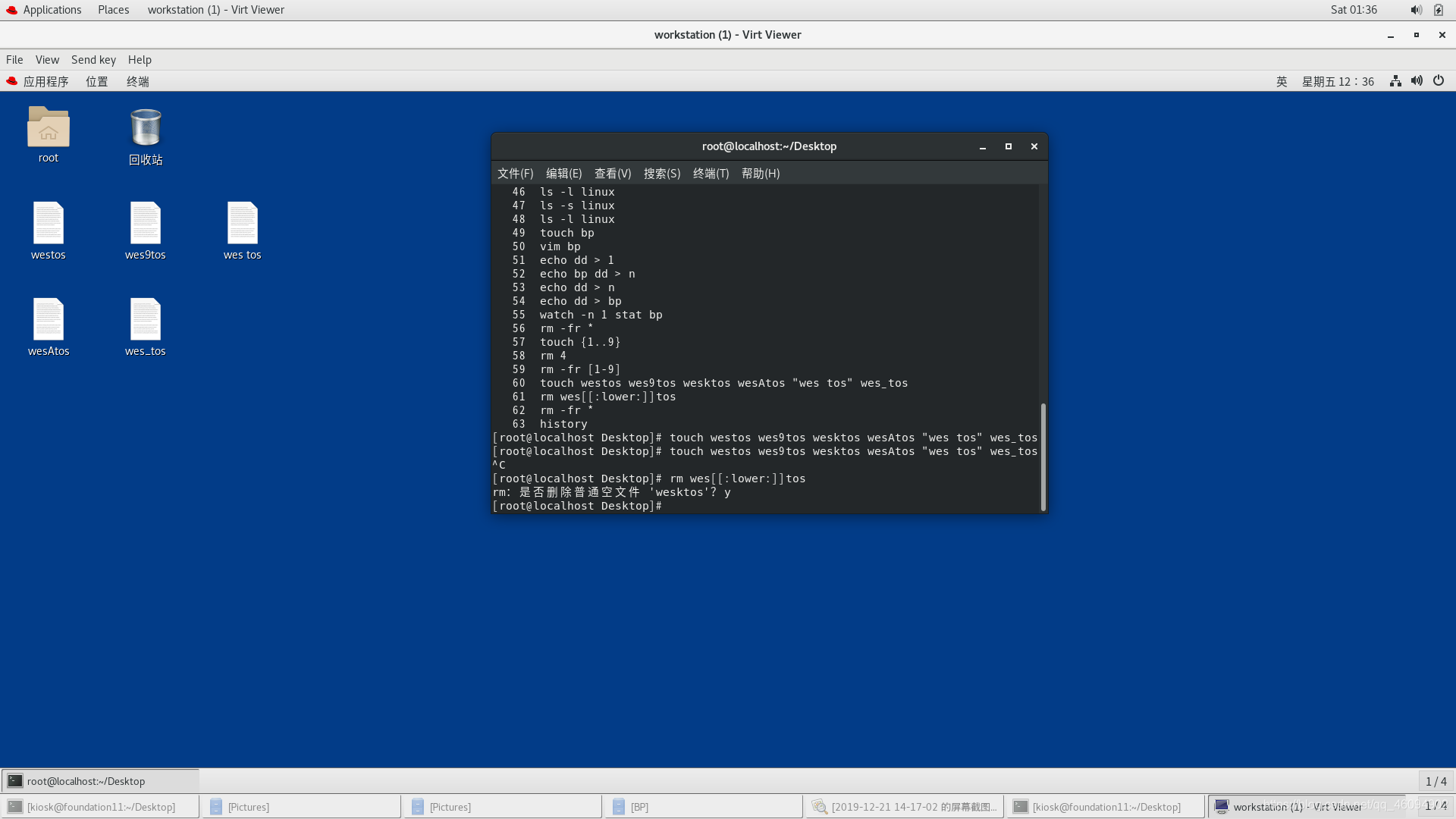Open the 位置 places menu
The width and height of the screenshot is (1456, 819).
point(96,81)
